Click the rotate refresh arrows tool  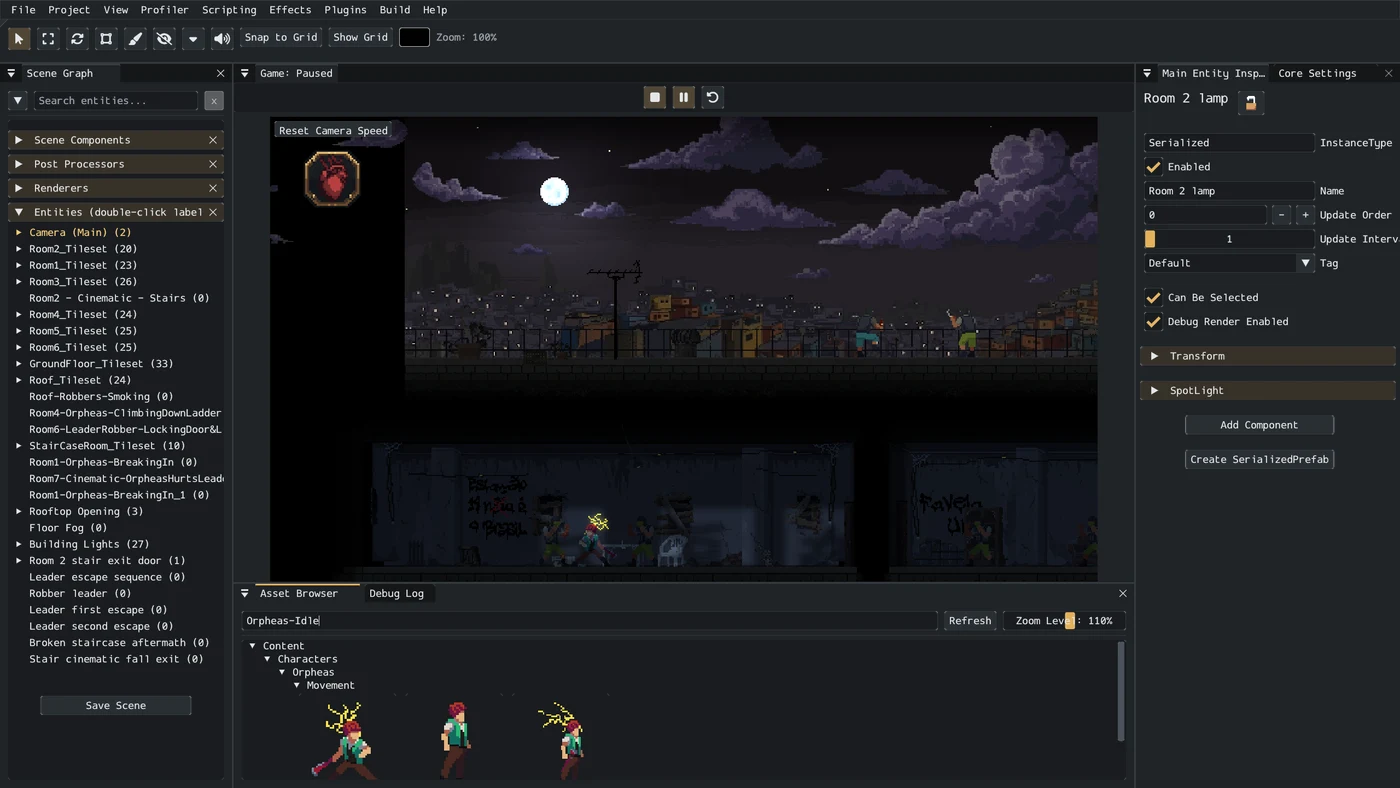(77, 39)
